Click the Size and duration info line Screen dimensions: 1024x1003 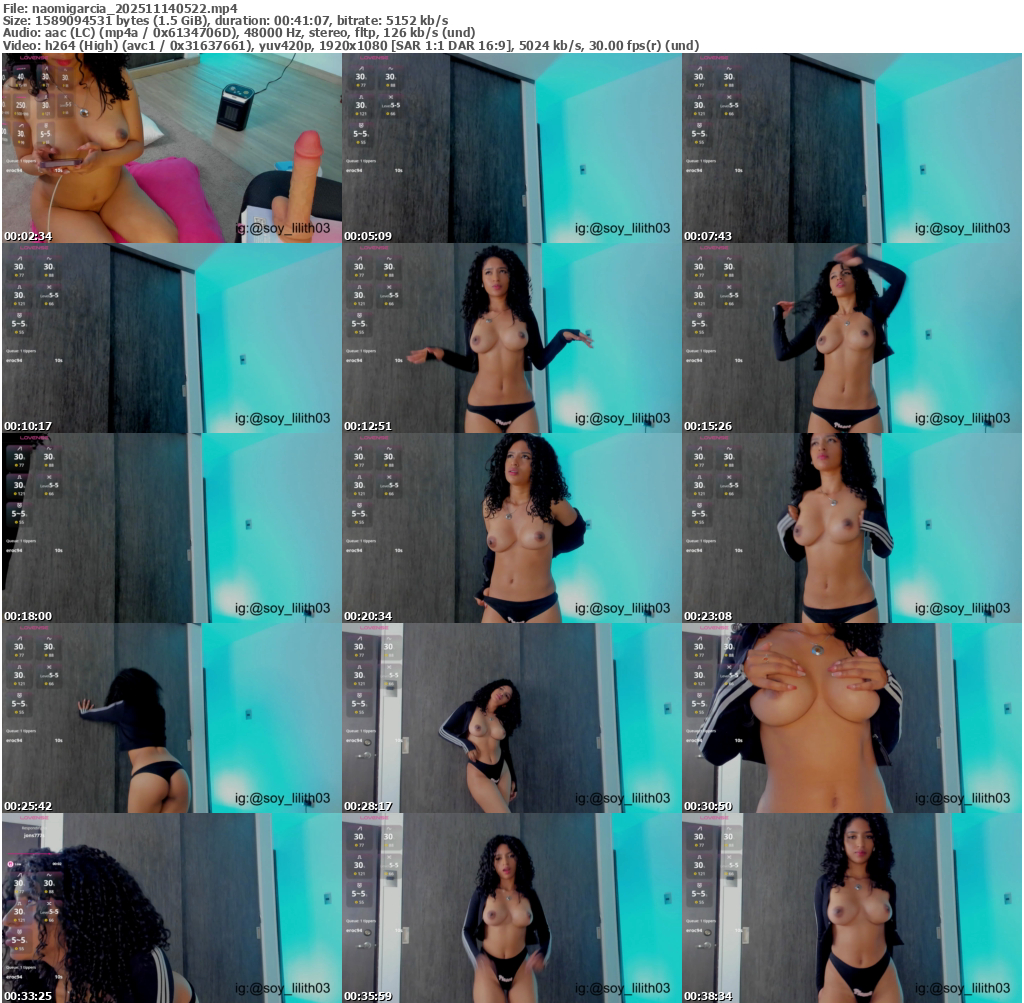[x=225, y=21]
